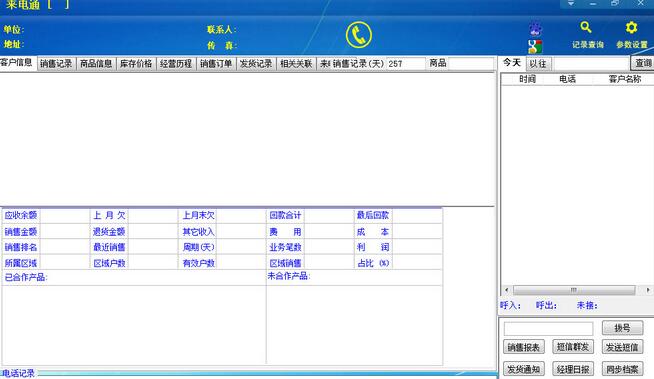Click the 退货金额 label
This screenshot has width=654, height=379.
click(x=109, y=231)
